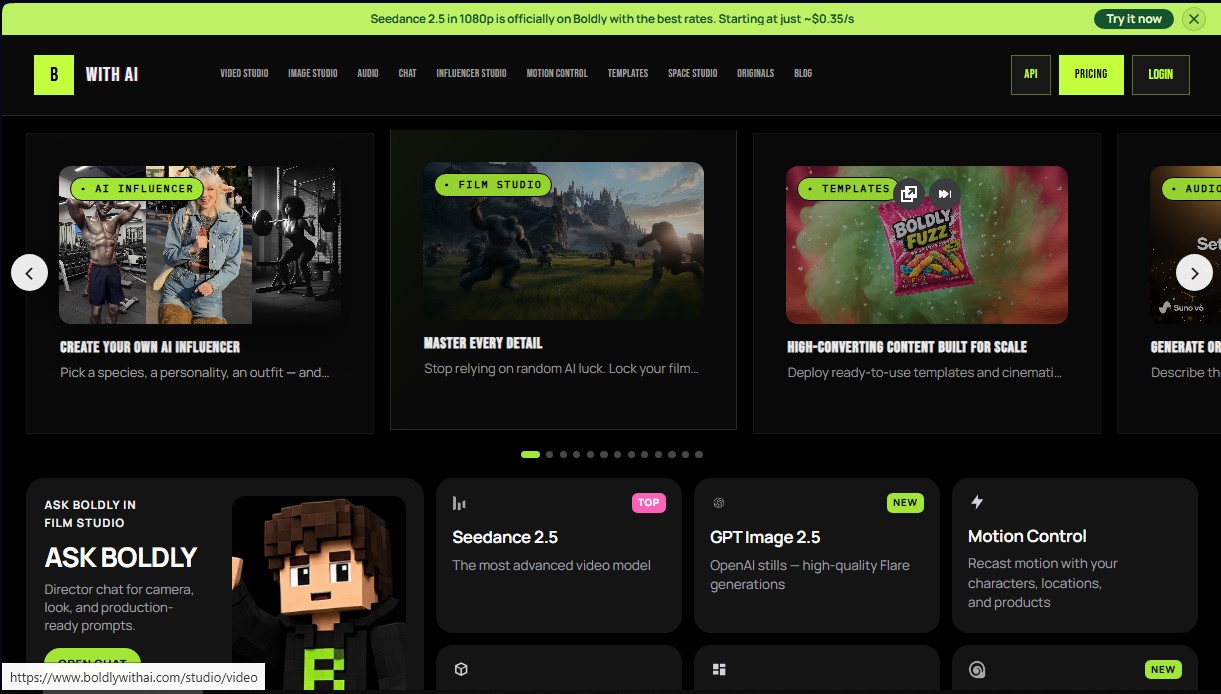Image resolution: width=1221 pixels, height=694 pixels.
Task: Click the Pricing button
Action: pyautogui.click(x=1091, y=74)
